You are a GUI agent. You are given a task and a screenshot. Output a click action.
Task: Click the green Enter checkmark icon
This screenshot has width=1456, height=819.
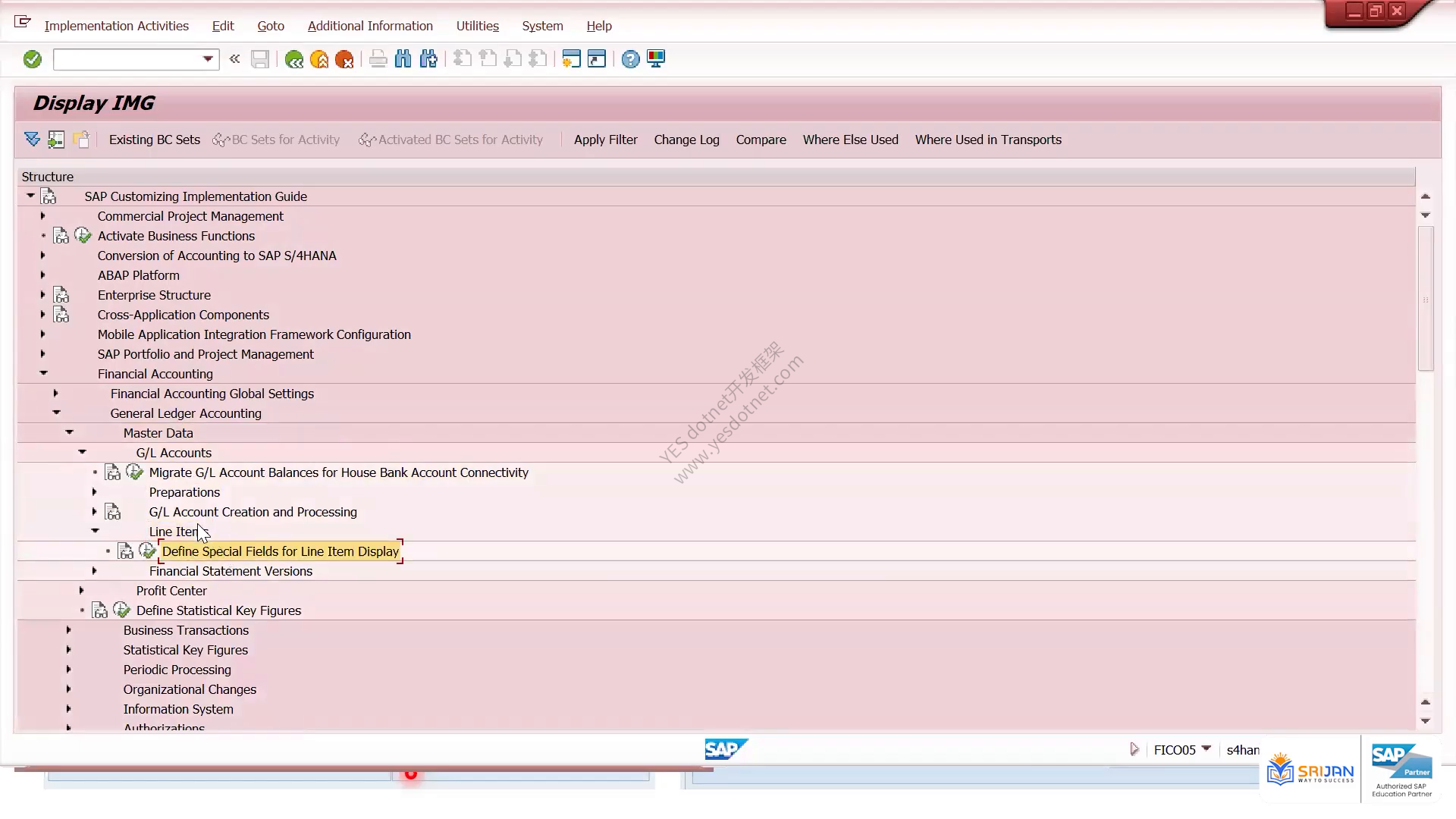coord(32,59)
